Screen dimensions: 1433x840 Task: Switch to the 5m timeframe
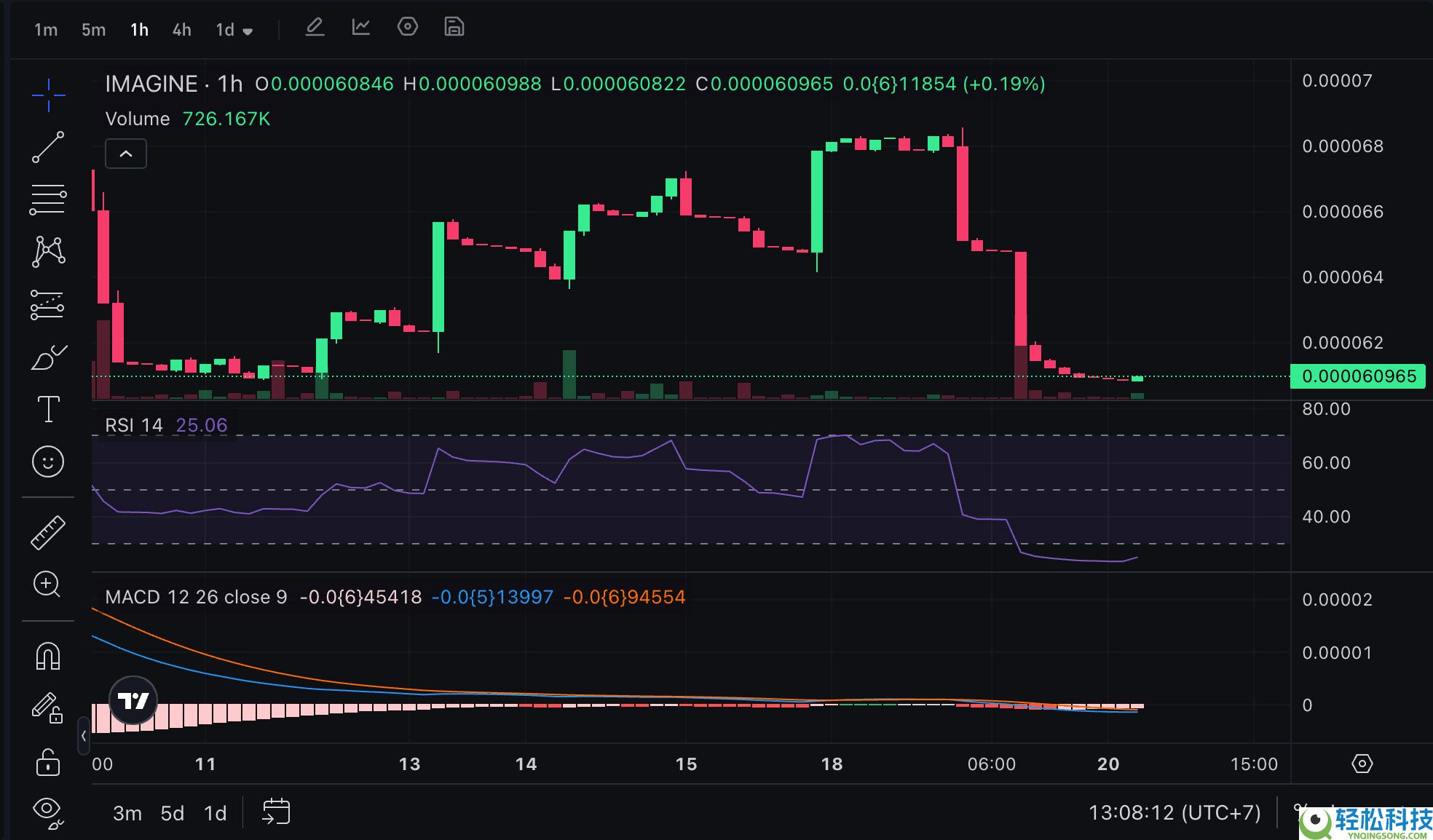click(93, 30)
